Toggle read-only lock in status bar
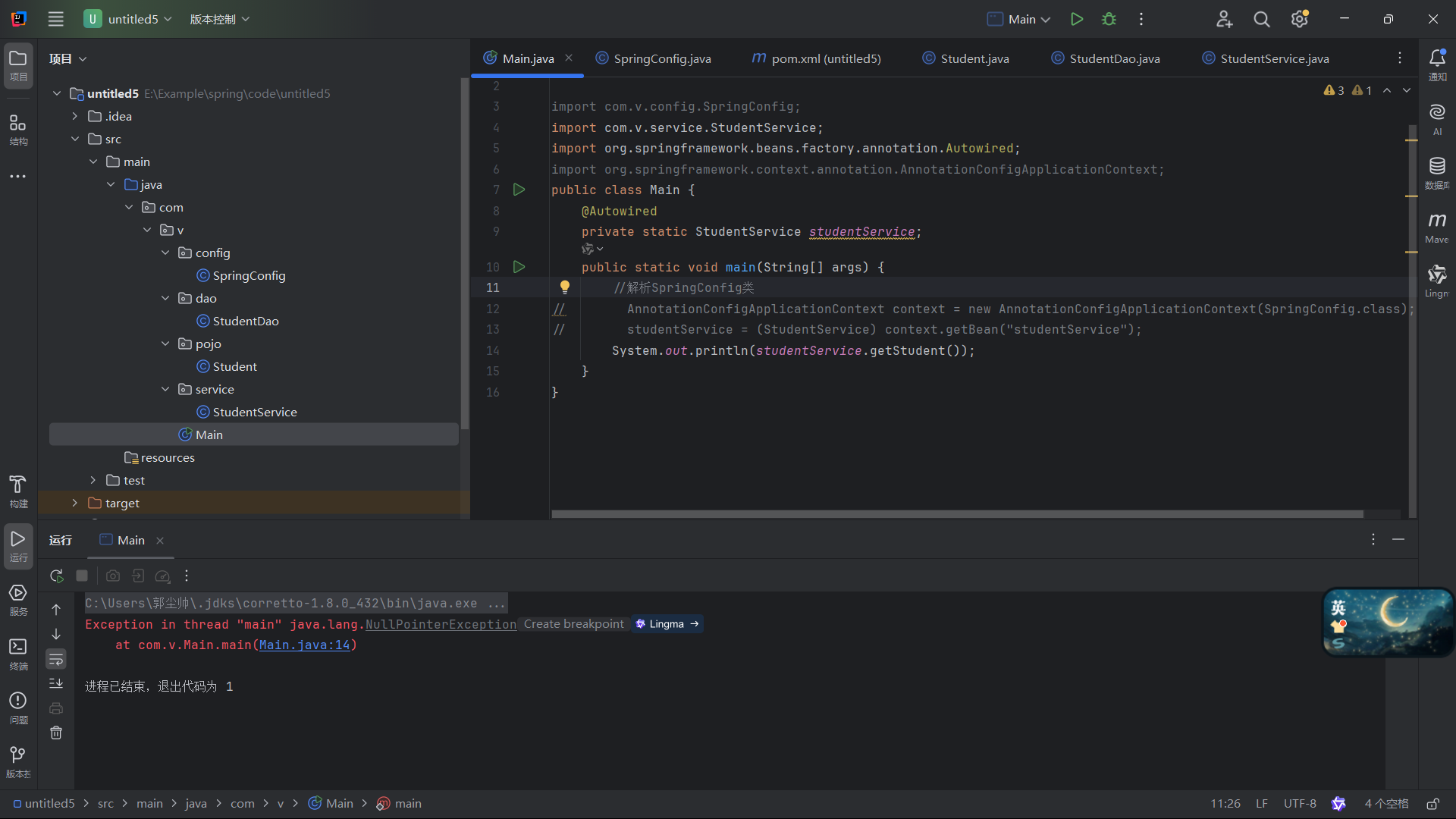Image resolution: width=1456 pixels, height=819 pixels. (x=1432, y=804)
